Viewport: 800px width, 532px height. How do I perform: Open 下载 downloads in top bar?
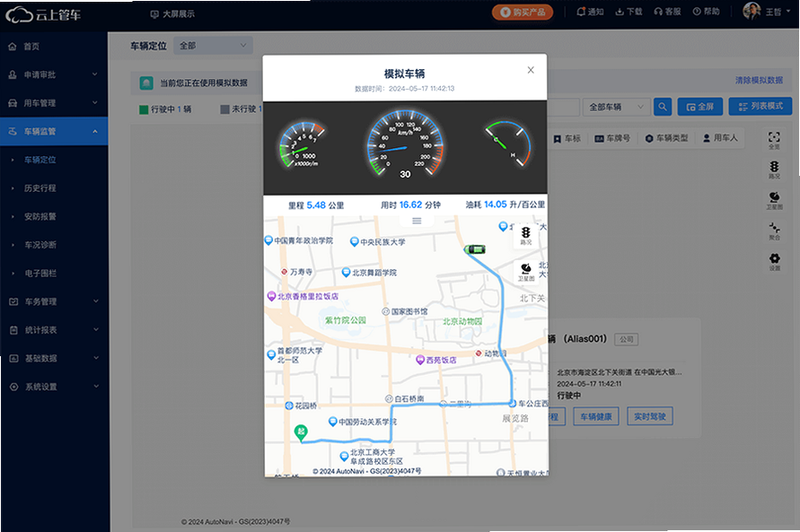click(629, 12)
